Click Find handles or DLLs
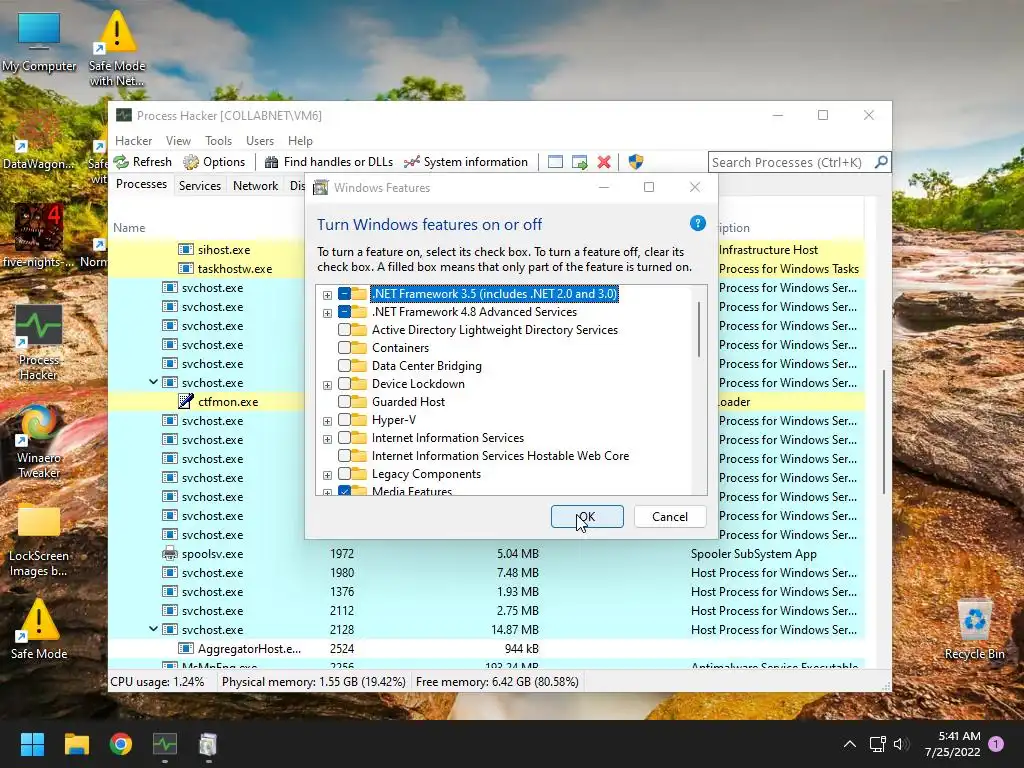The image size is (1024, 768). pyautogui.click(x=328, y=162)
